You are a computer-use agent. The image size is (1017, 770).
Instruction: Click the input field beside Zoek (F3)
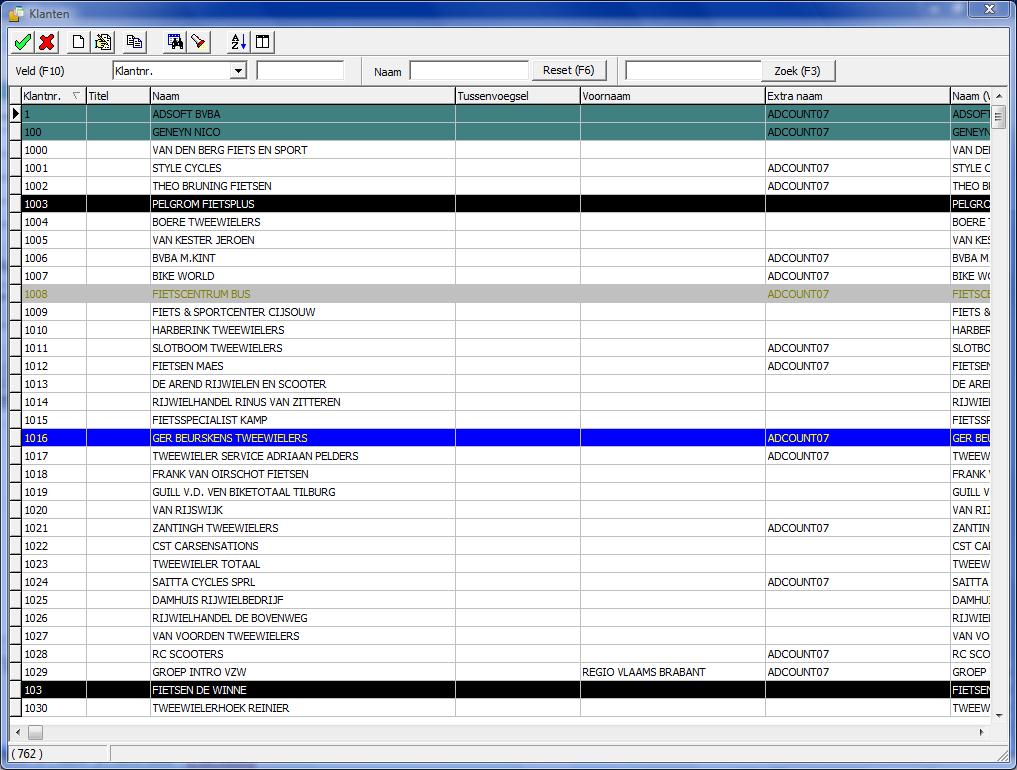pos(693,71)
